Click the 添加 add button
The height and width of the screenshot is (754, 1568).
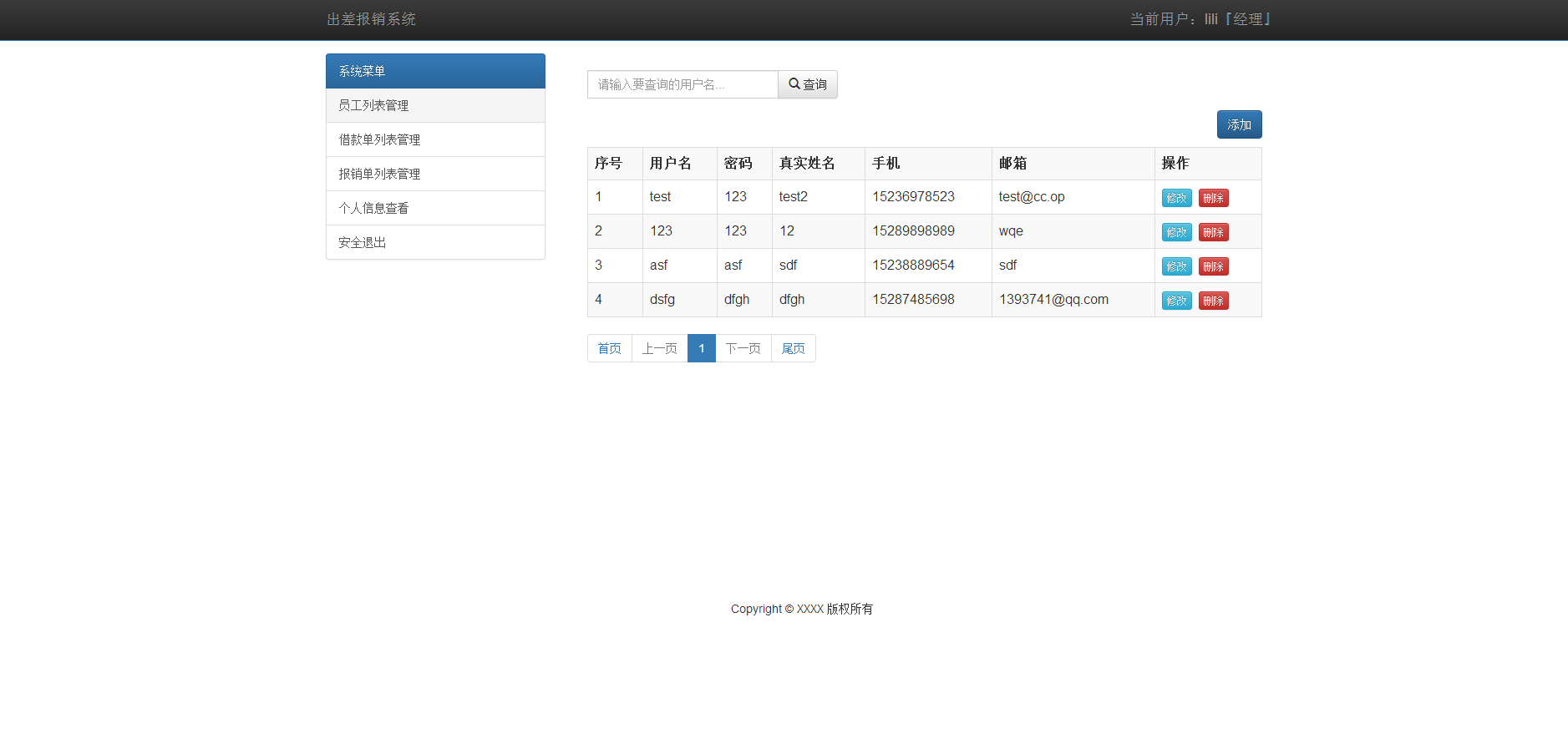pyautogui.click(x=1239, y=124)
